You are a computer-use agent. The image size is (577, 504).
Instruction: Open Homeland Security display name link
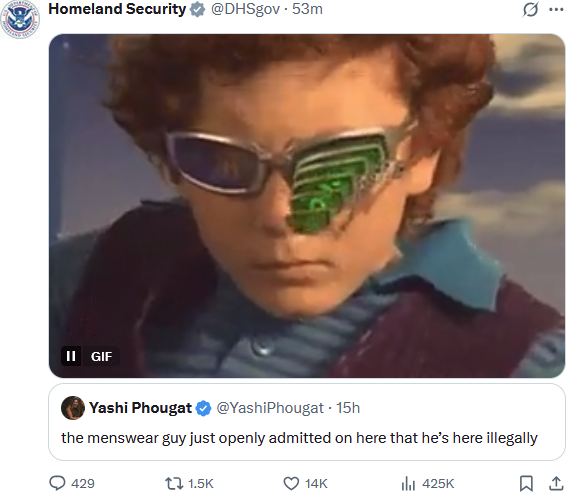tap(117, 9)
